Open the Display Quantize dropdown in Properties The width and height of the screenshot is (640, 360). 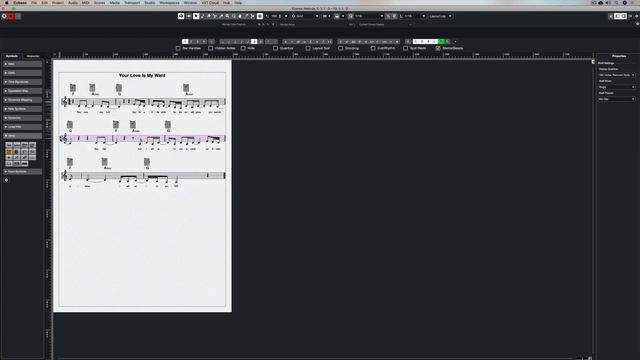[x=616, y=75]
